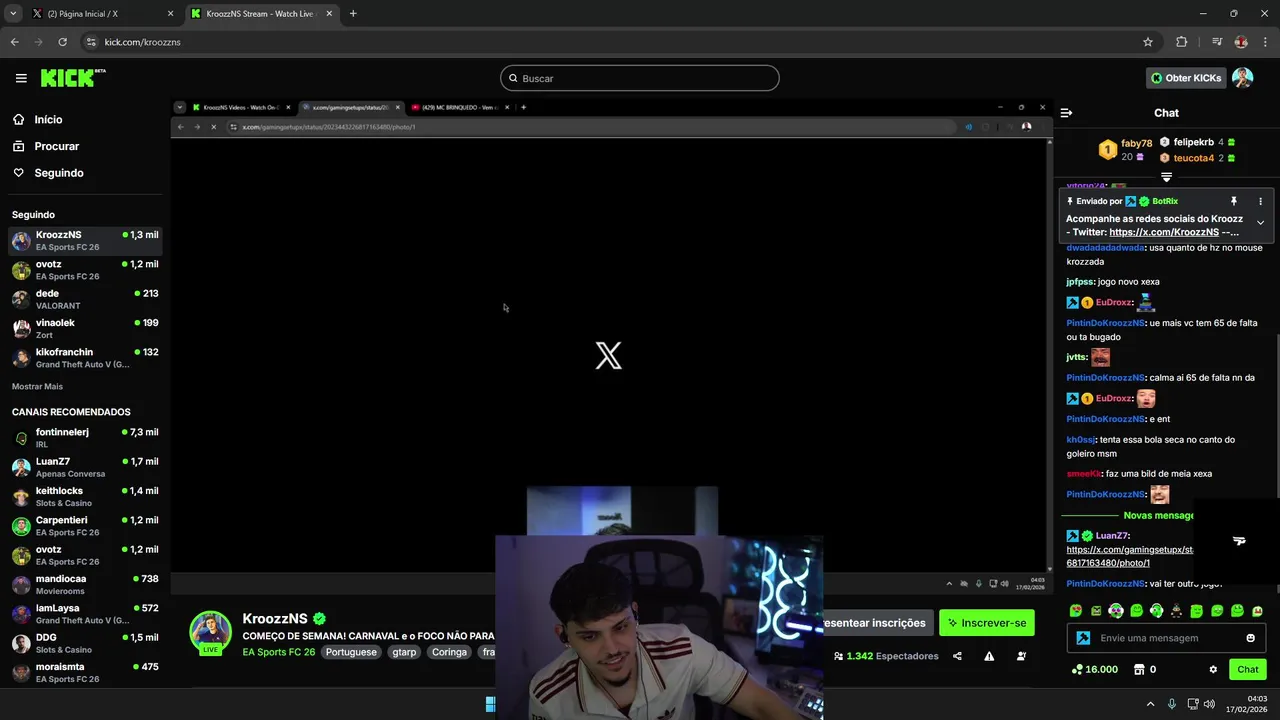Open a new Chrome tab
Screen dimensions: 1280x720
click(353, 14)
